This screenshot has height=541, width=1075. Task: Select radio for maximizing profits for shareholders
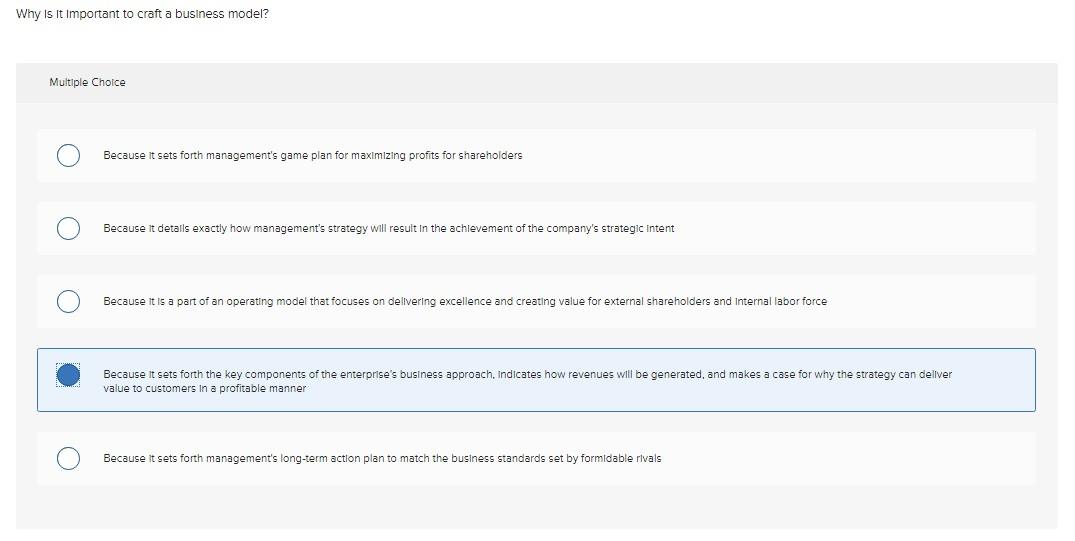68,156
